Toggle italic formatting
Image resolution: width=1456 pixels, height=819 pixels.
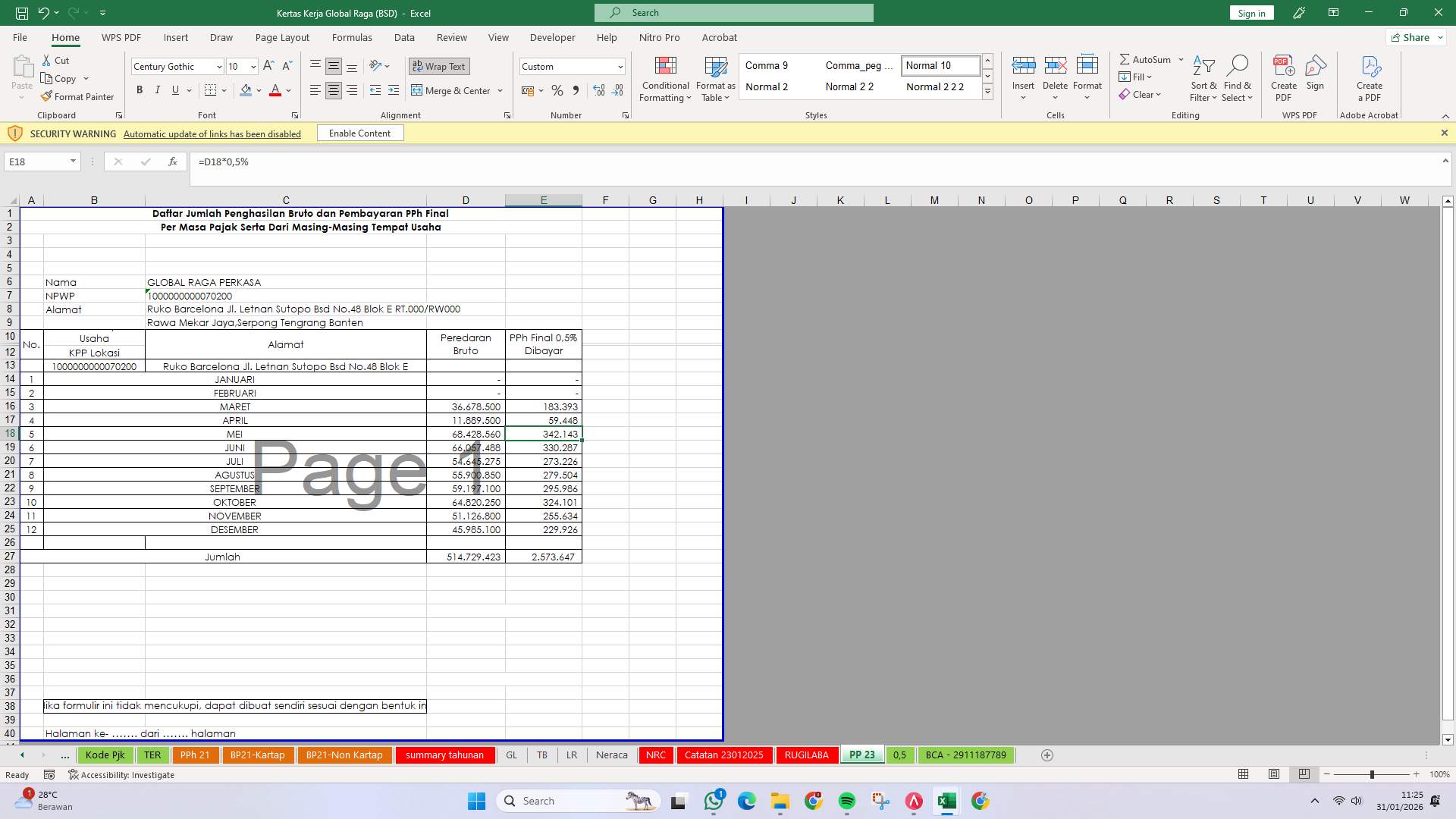(158, 89)
